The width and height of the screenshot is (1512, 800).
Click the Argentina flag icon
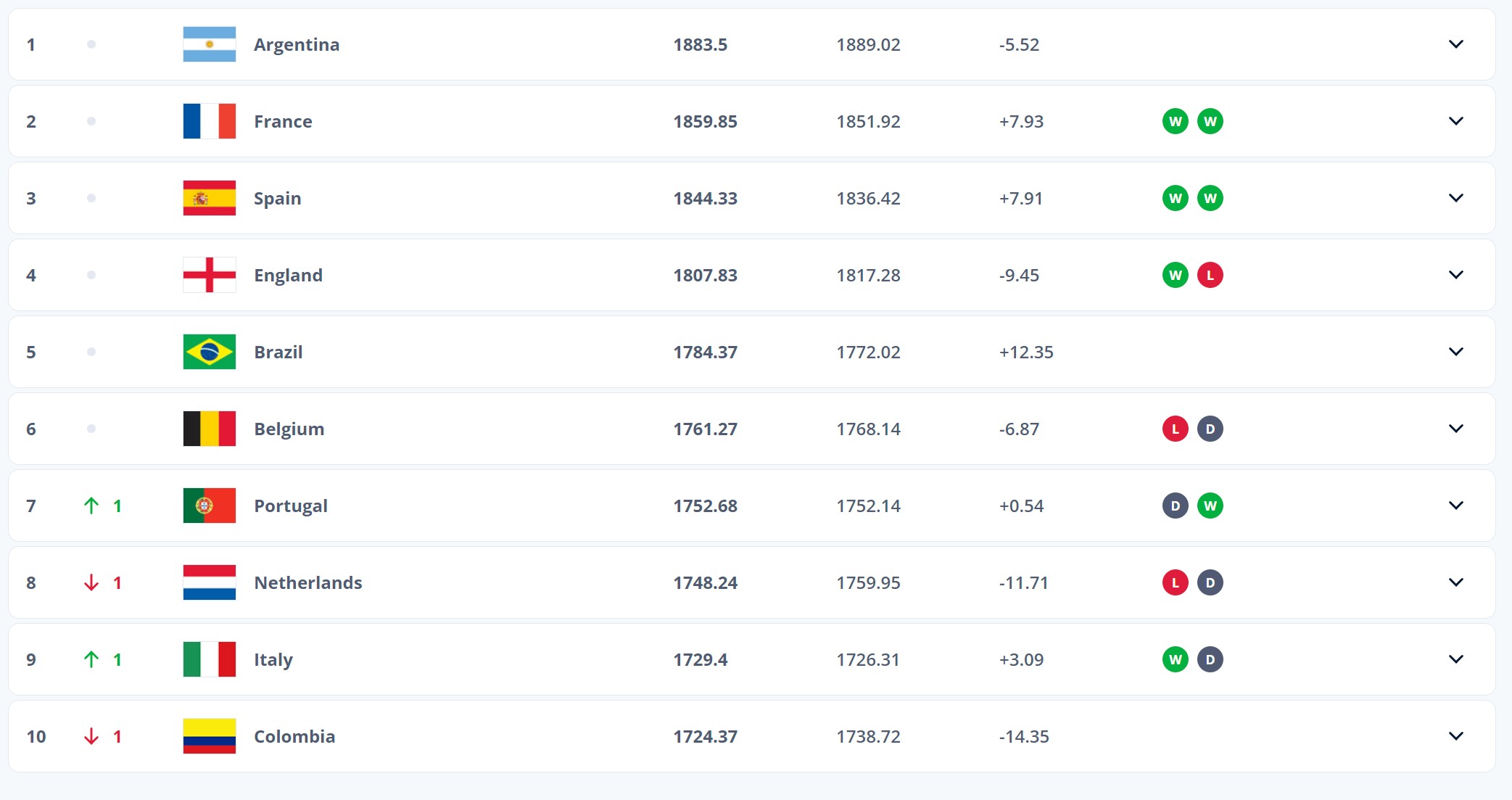tap(209, 44)
